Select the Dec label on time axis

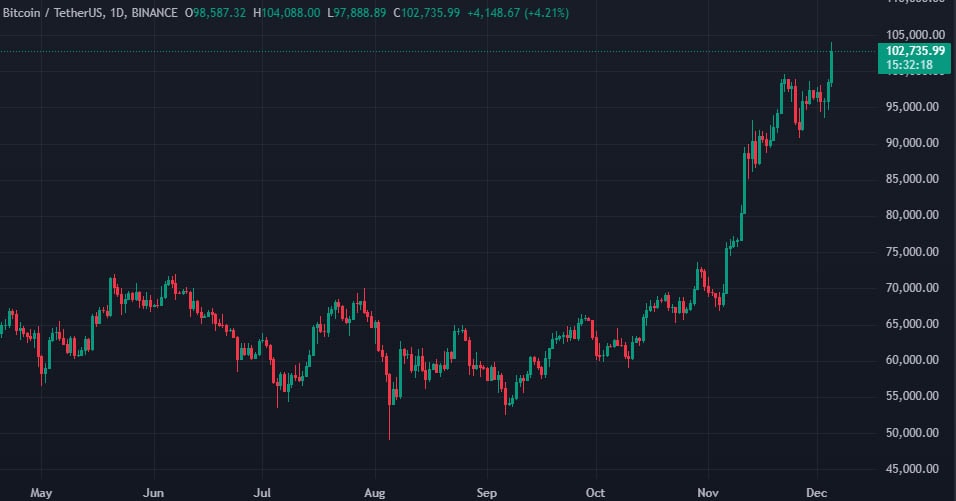816,492
